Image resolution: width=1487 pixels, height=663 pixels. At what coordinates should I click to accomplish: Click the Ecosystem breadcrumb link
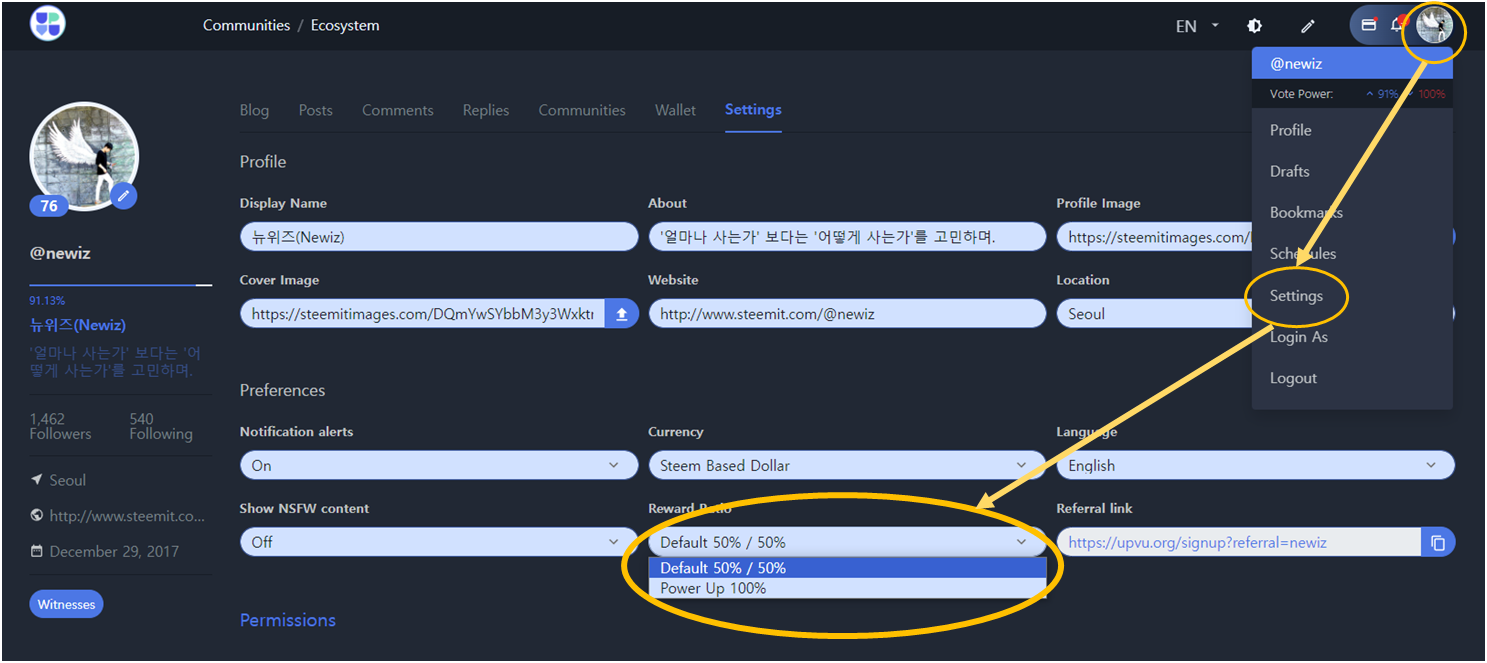tap(345, 25)
